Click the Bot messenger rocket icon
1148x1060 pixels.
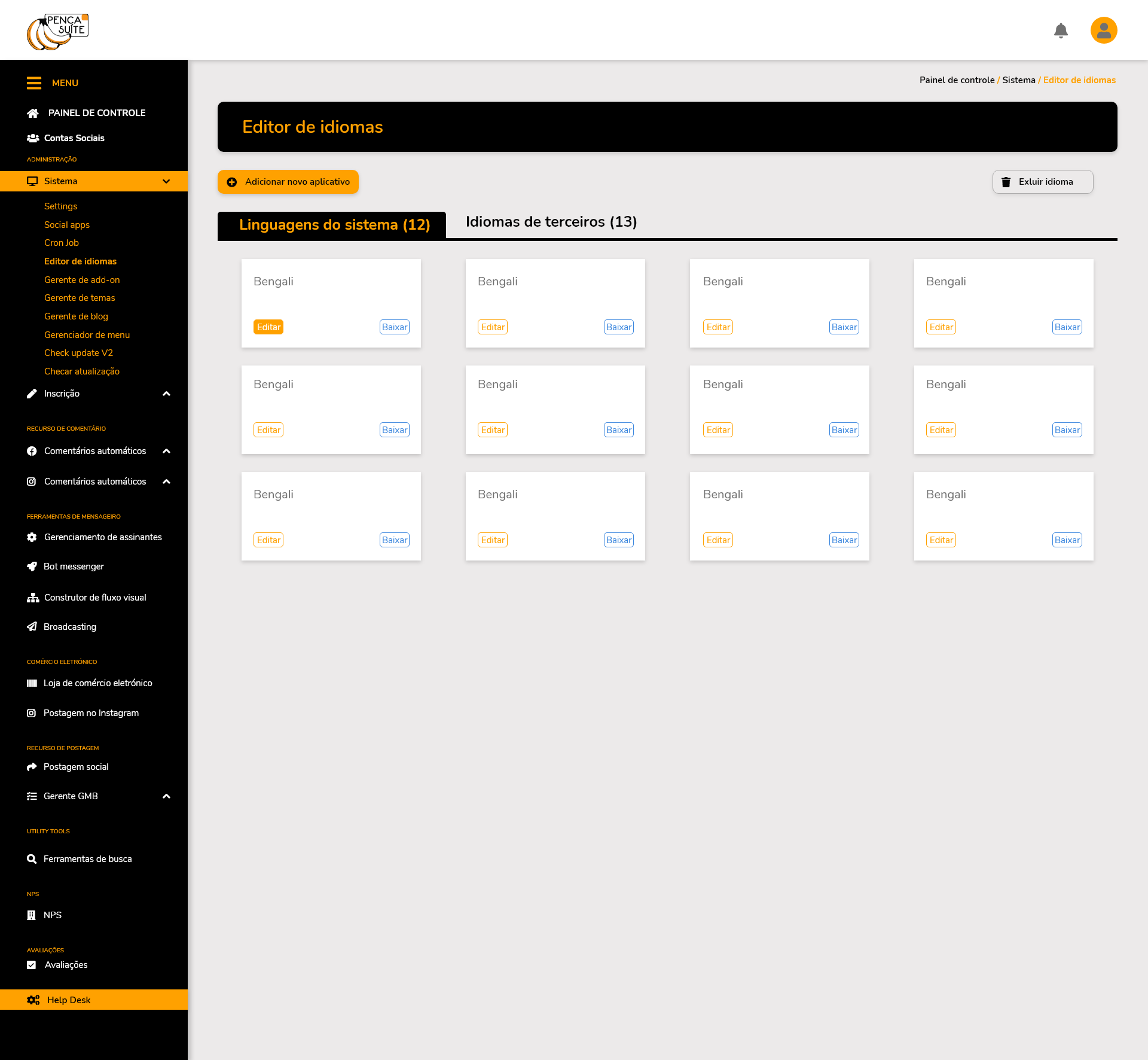pyautogui.click(x=32, y=566)
